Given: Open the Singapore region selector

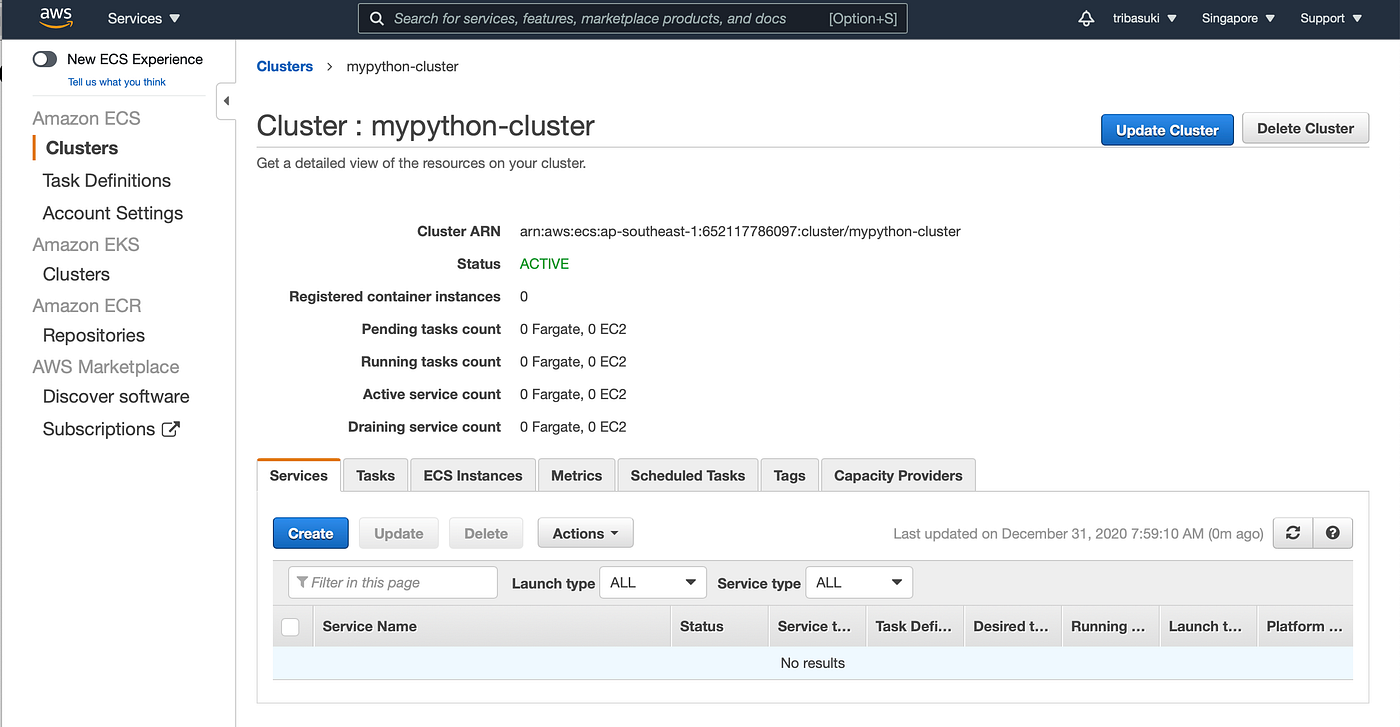Looking at the screenshot, I should 1237,18.
